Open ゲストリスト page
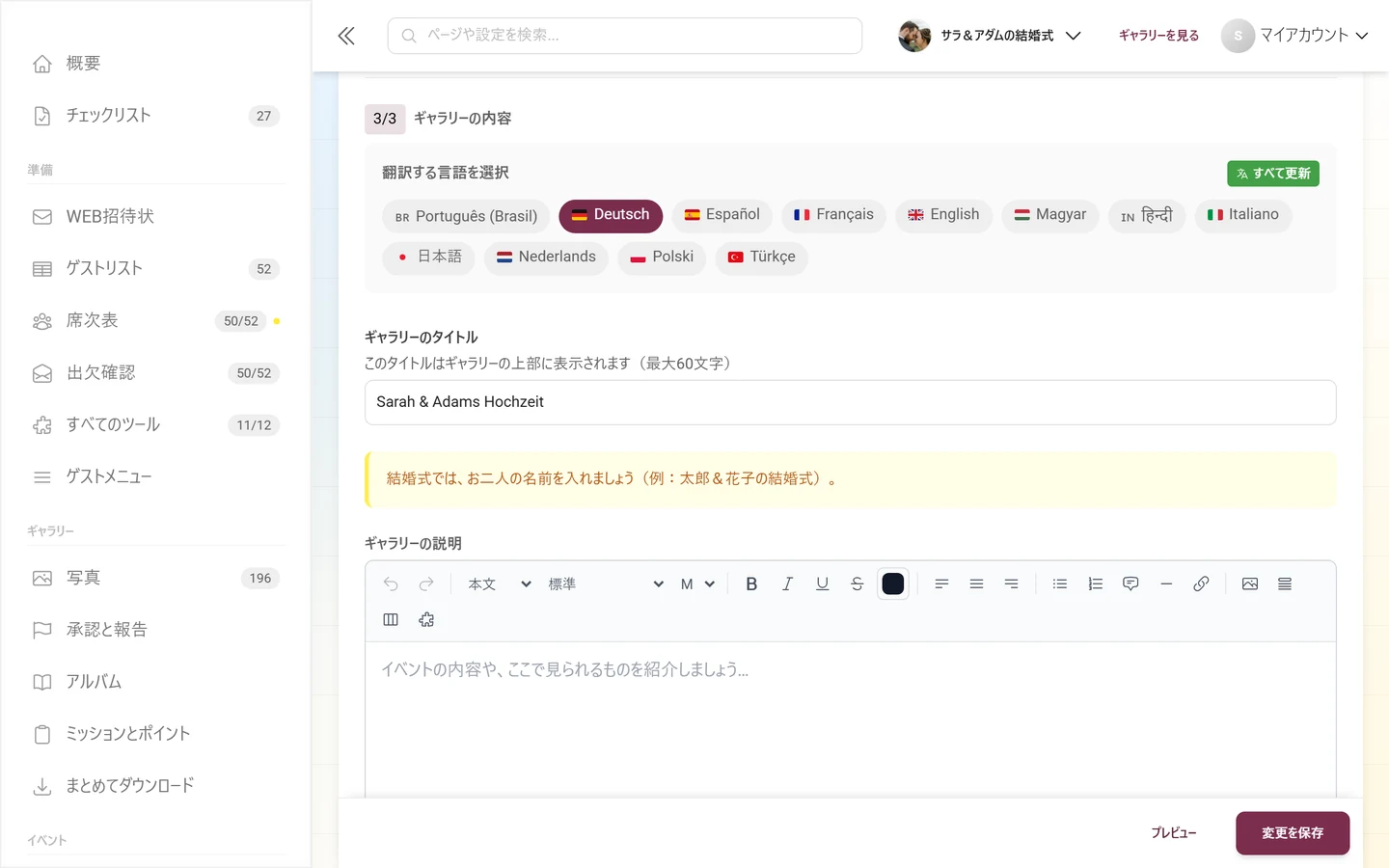 click(156, 269)
